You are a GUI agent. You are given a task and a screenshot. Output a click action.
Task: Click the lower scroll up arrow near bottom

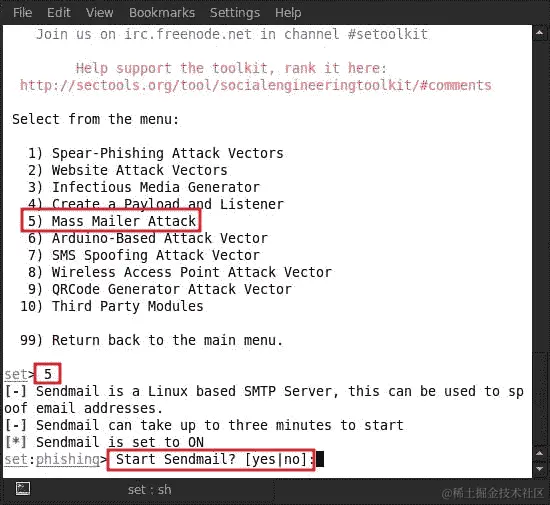539,453
